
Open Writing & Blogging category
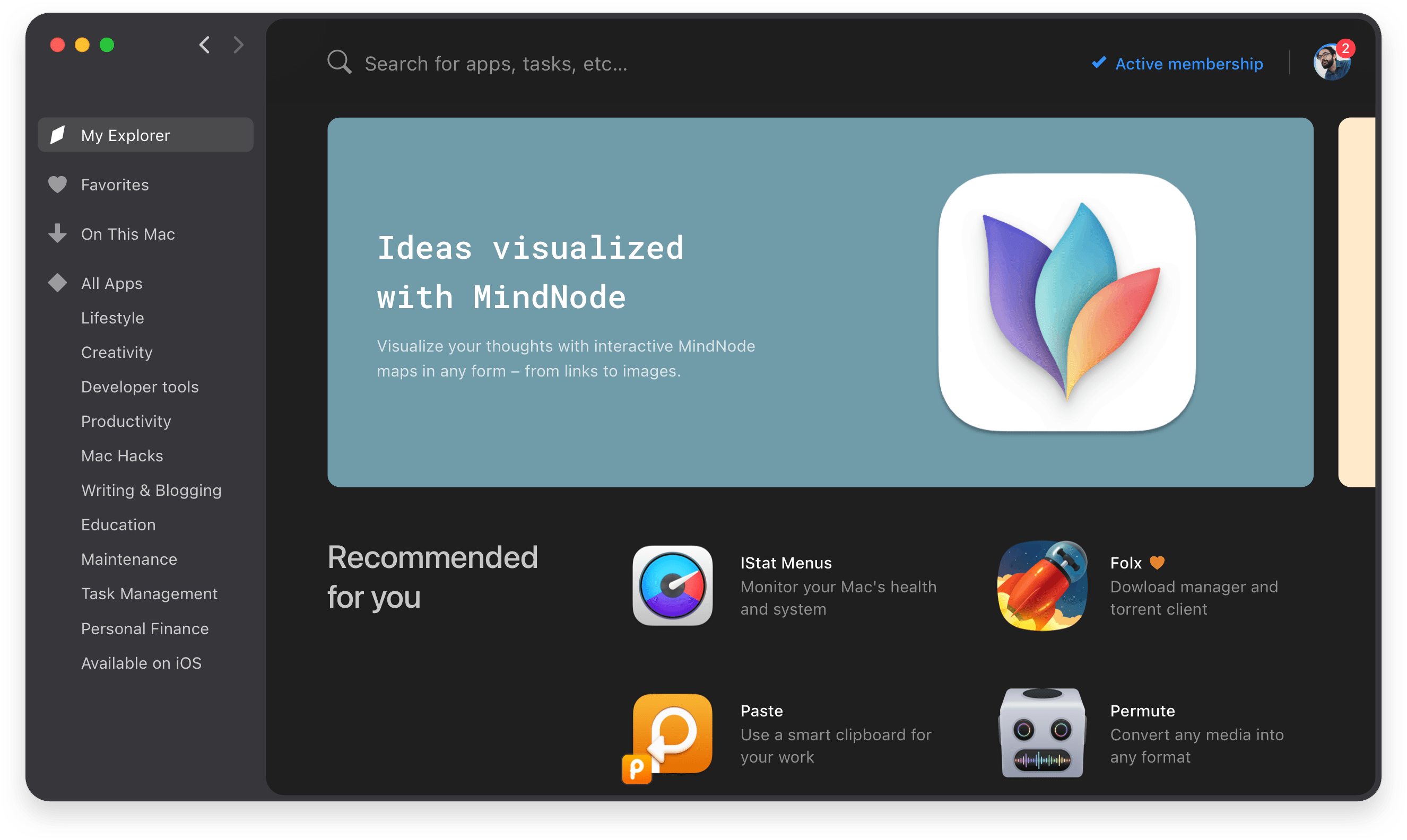[151, 490]
